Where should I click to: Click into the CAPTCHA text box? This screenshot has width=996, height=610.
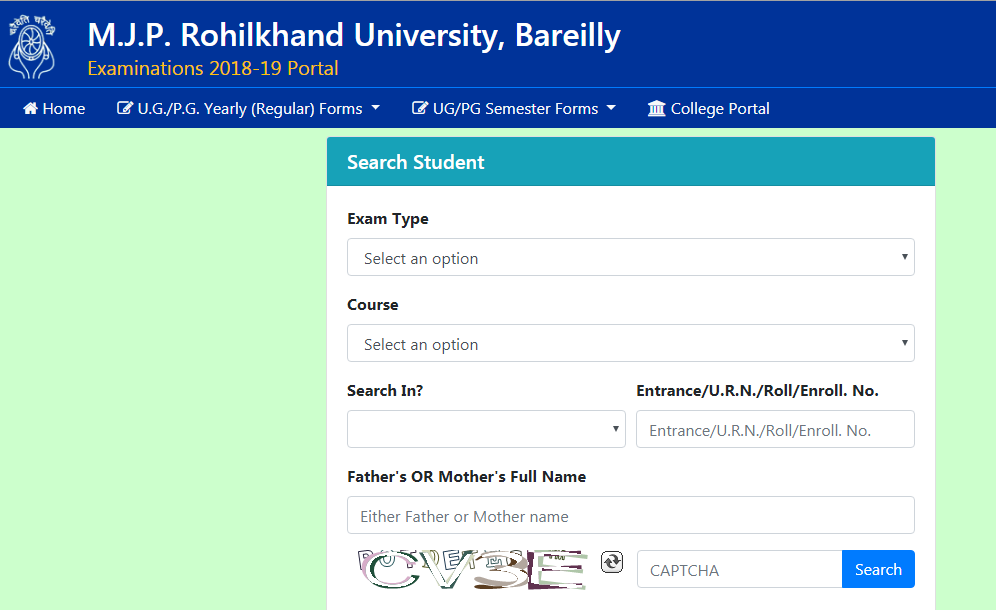pyautogui.click(x=739, y=569)
